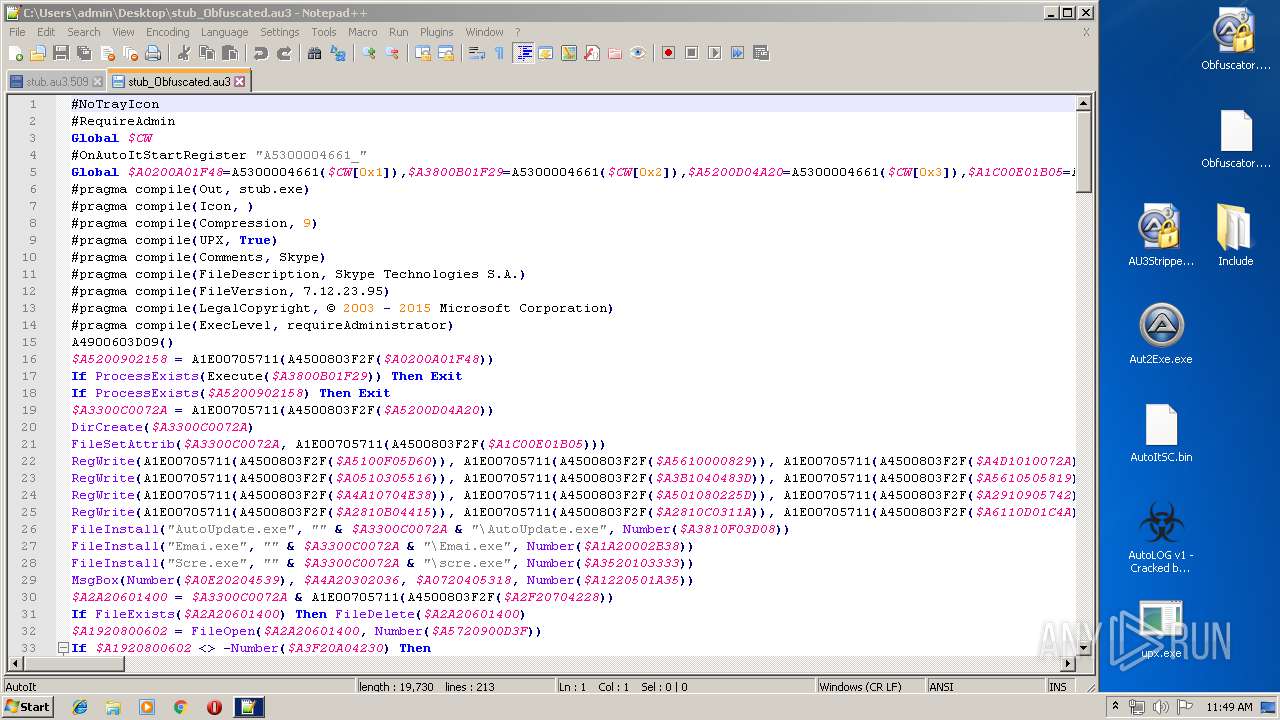Click the Print toolbar icon
This screenshot has width=1280, height=720.
(x=153, y=53)
